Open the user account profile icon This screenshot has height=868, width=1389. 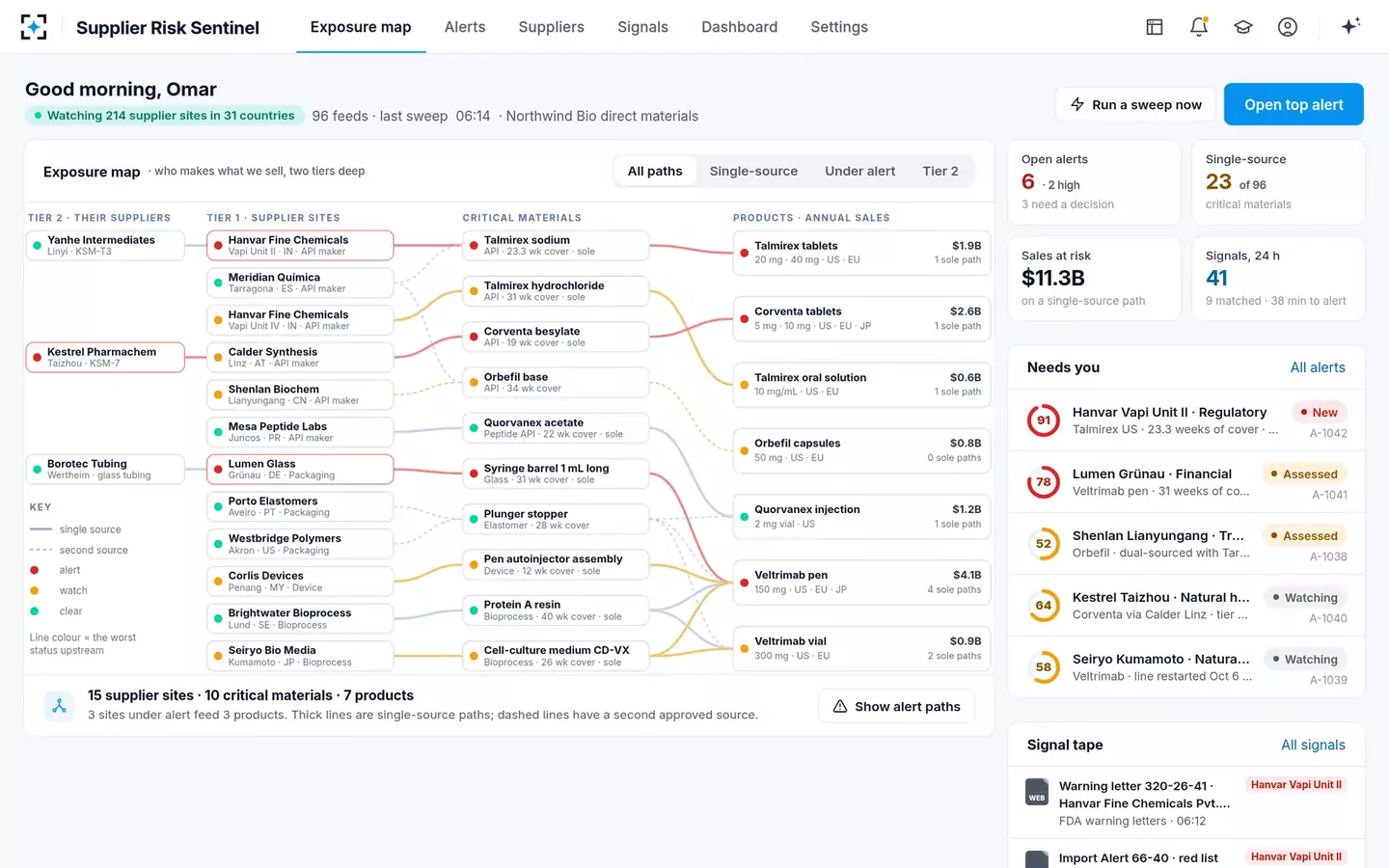(1288, 27)
